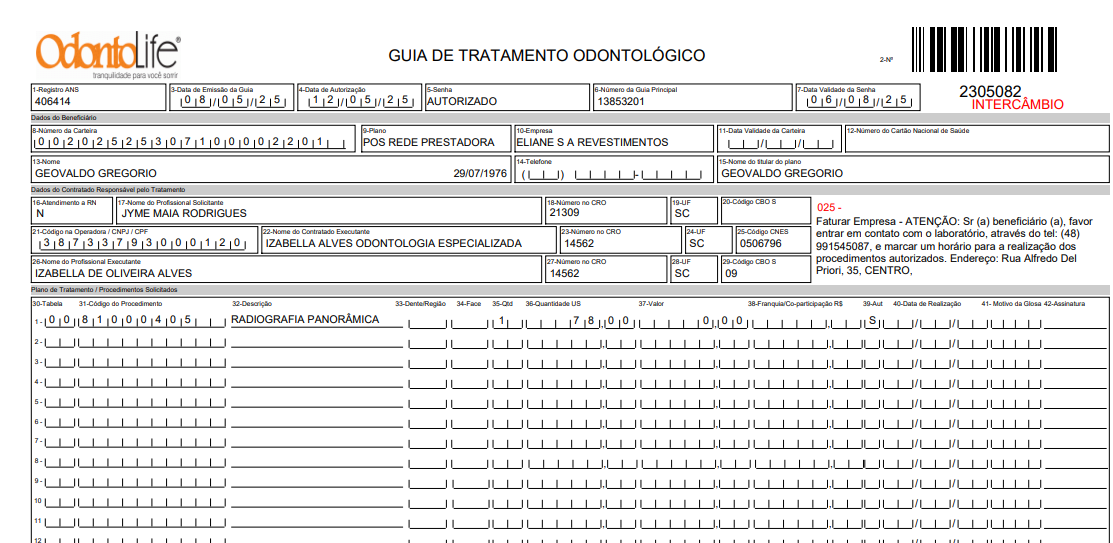The height and width of the screenshot is (543, 1113).
Task: Click the Data Validade da Senha field
Action: coord(857,97)
